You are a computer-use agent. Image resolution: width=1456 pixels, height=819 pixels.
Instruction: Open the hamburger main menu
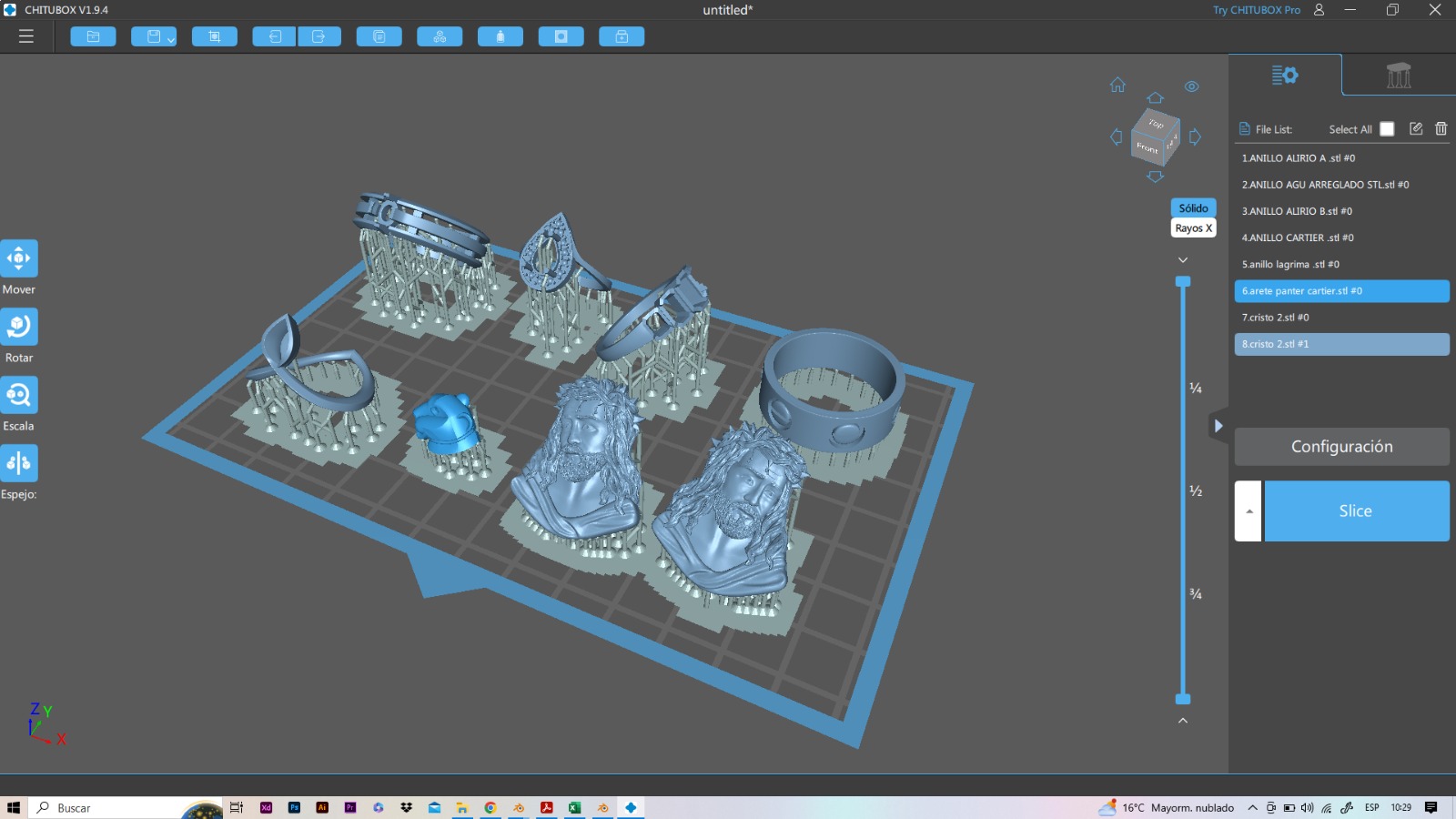pyautogui.click(x=26, y=36)
